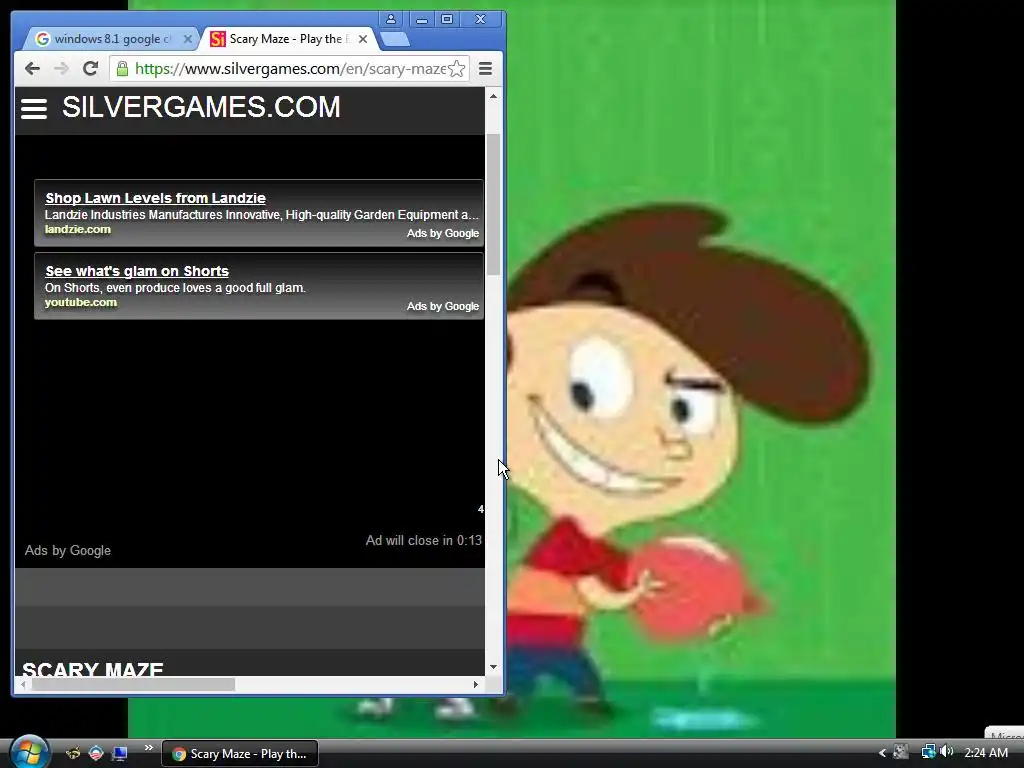Visit the youtube.com ad link
Viewport: 1024px width, 768px height.
81,302
